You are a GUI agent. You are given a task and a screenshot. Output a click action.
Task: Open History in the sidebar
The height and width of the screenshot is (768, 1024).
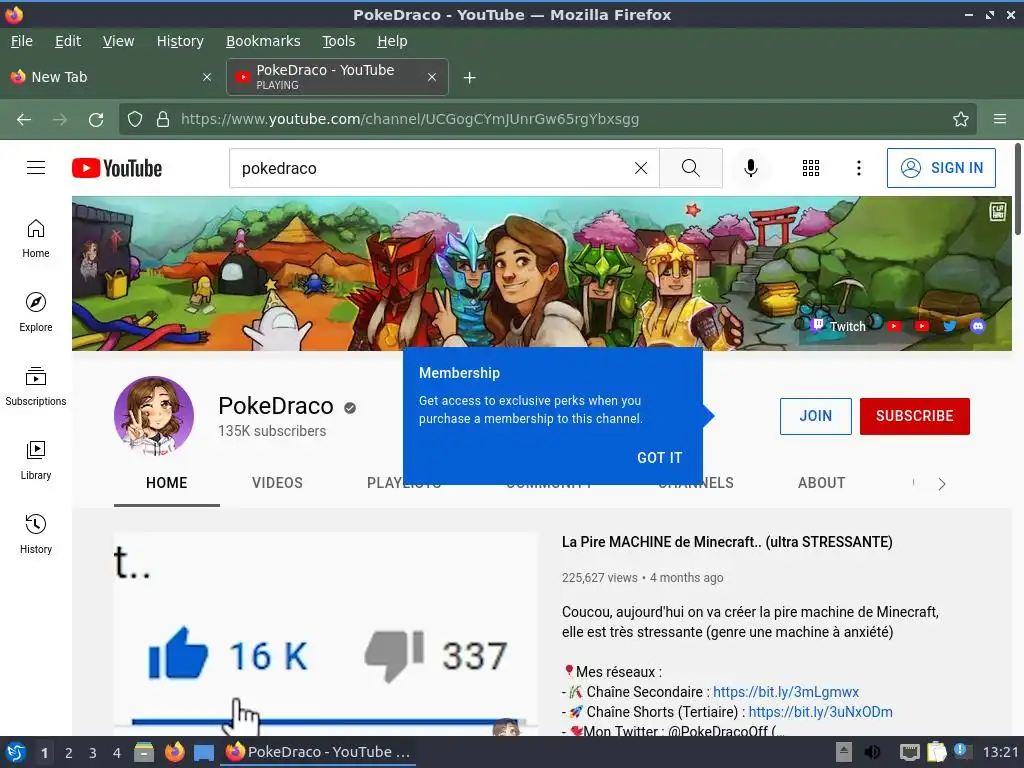click(x=36, y=534)
